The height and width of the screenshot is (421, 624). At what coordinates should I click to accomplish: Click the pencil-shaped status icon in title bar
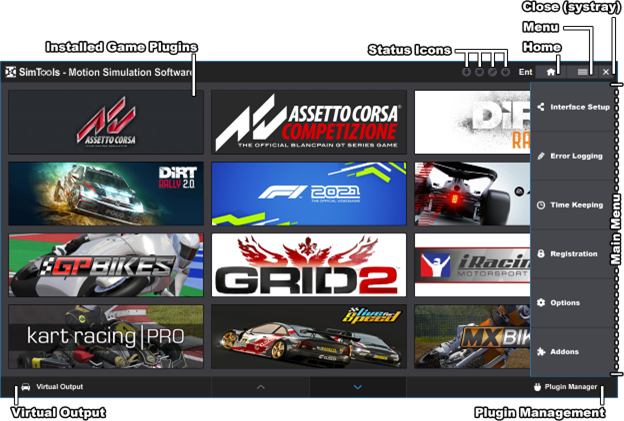click(x=492, y=72)
